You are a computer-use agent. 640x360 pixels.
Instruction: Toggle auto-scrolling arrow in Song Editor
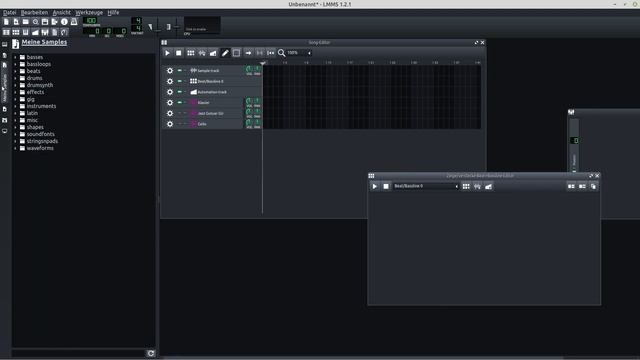point(248,53)
